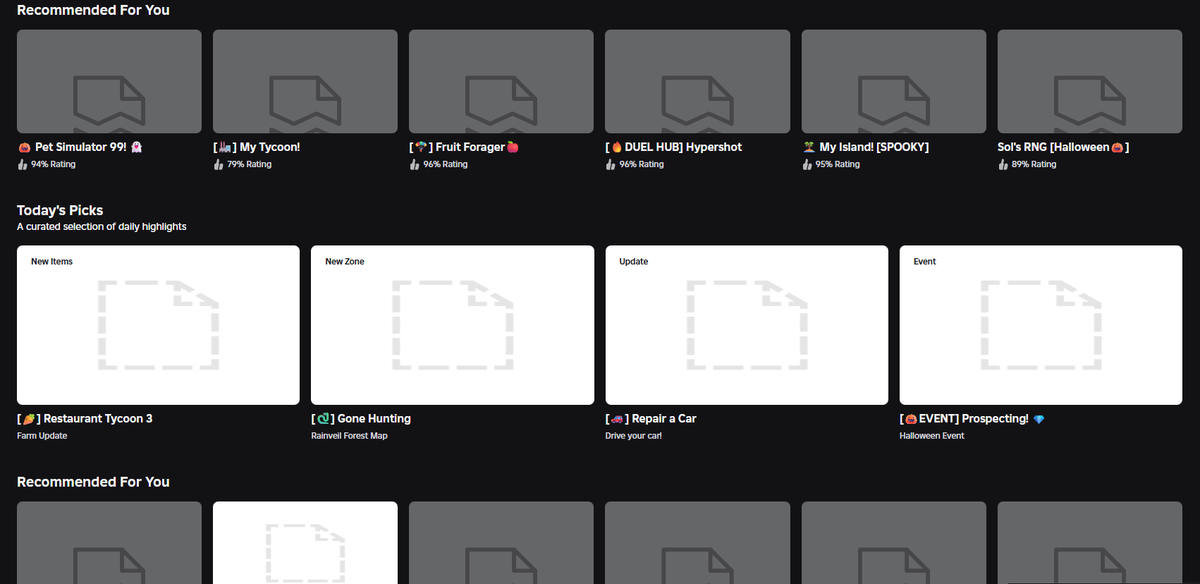Open the New Zone card for Gone Hunting

click(452, 325)
